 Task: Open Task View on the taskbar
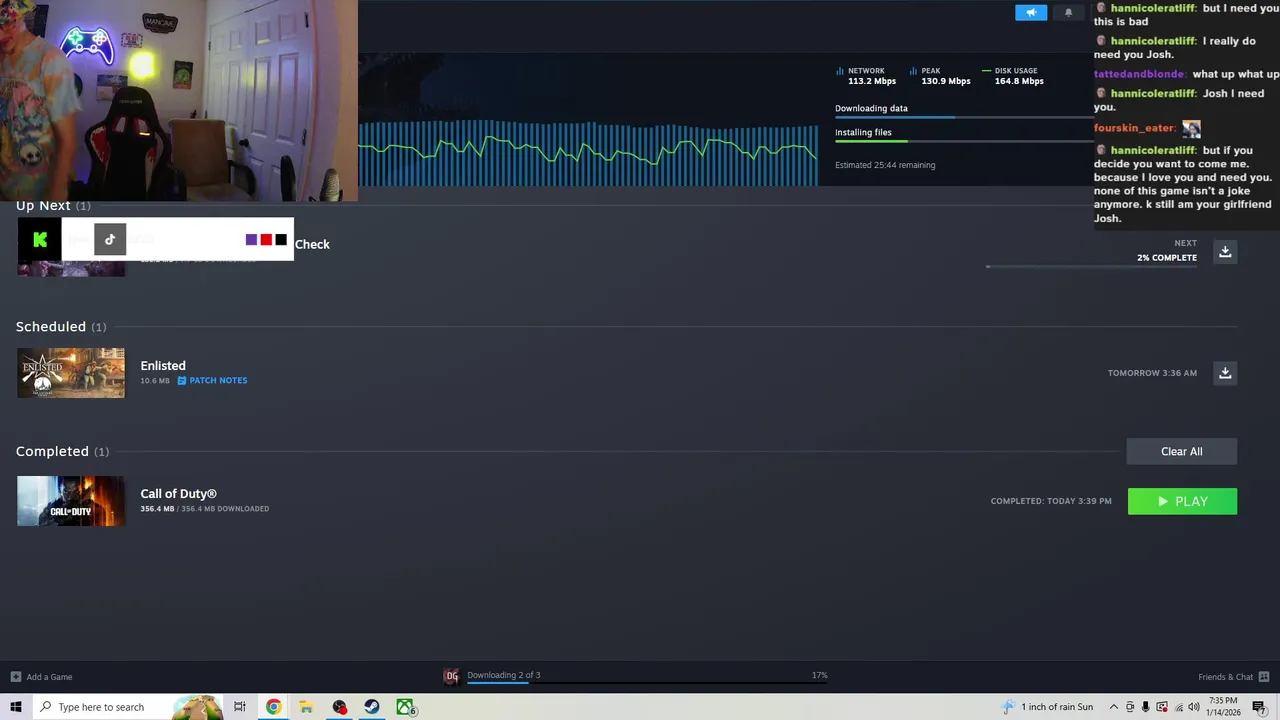240,707
